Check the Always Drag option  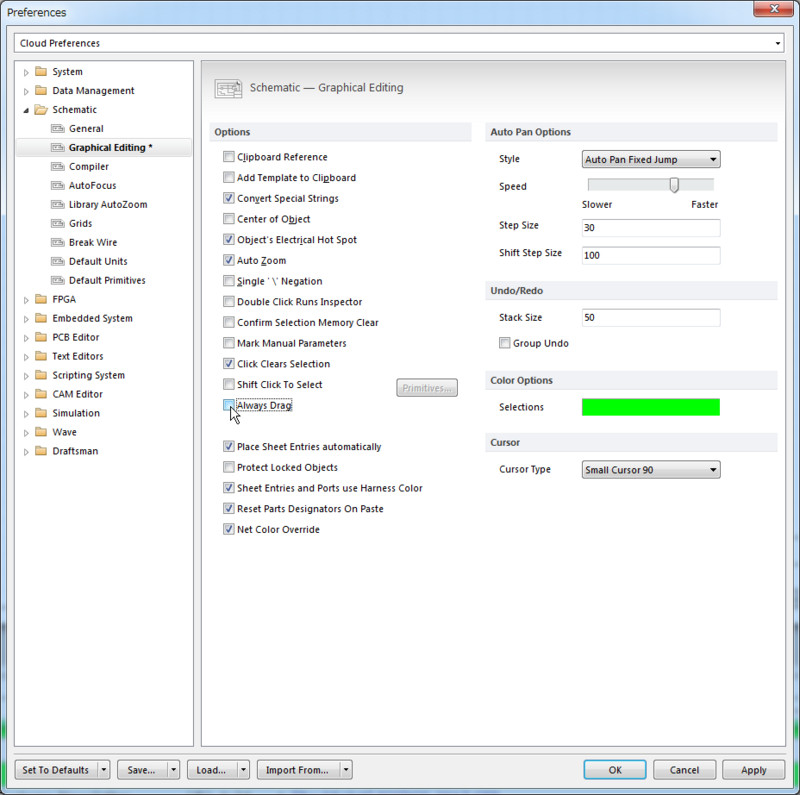click(229, 405)
